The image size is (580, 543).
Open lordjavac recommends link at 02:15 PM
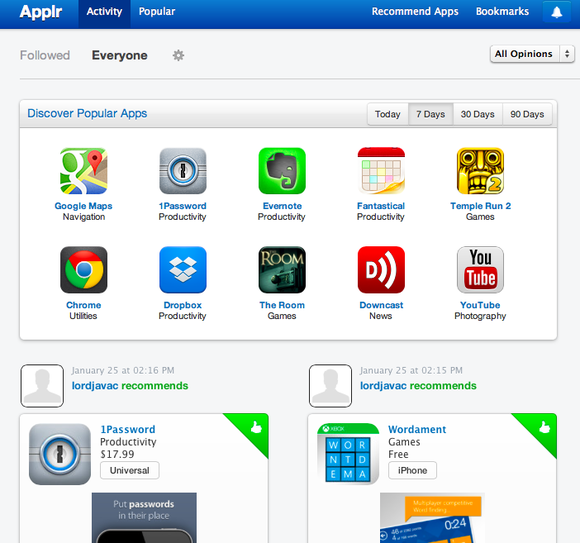point(418,386)
